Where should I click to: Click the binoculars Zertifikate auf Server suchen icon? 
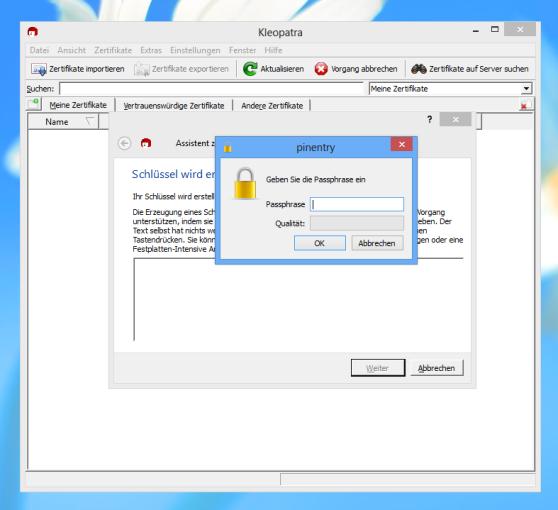coord(418,69)
